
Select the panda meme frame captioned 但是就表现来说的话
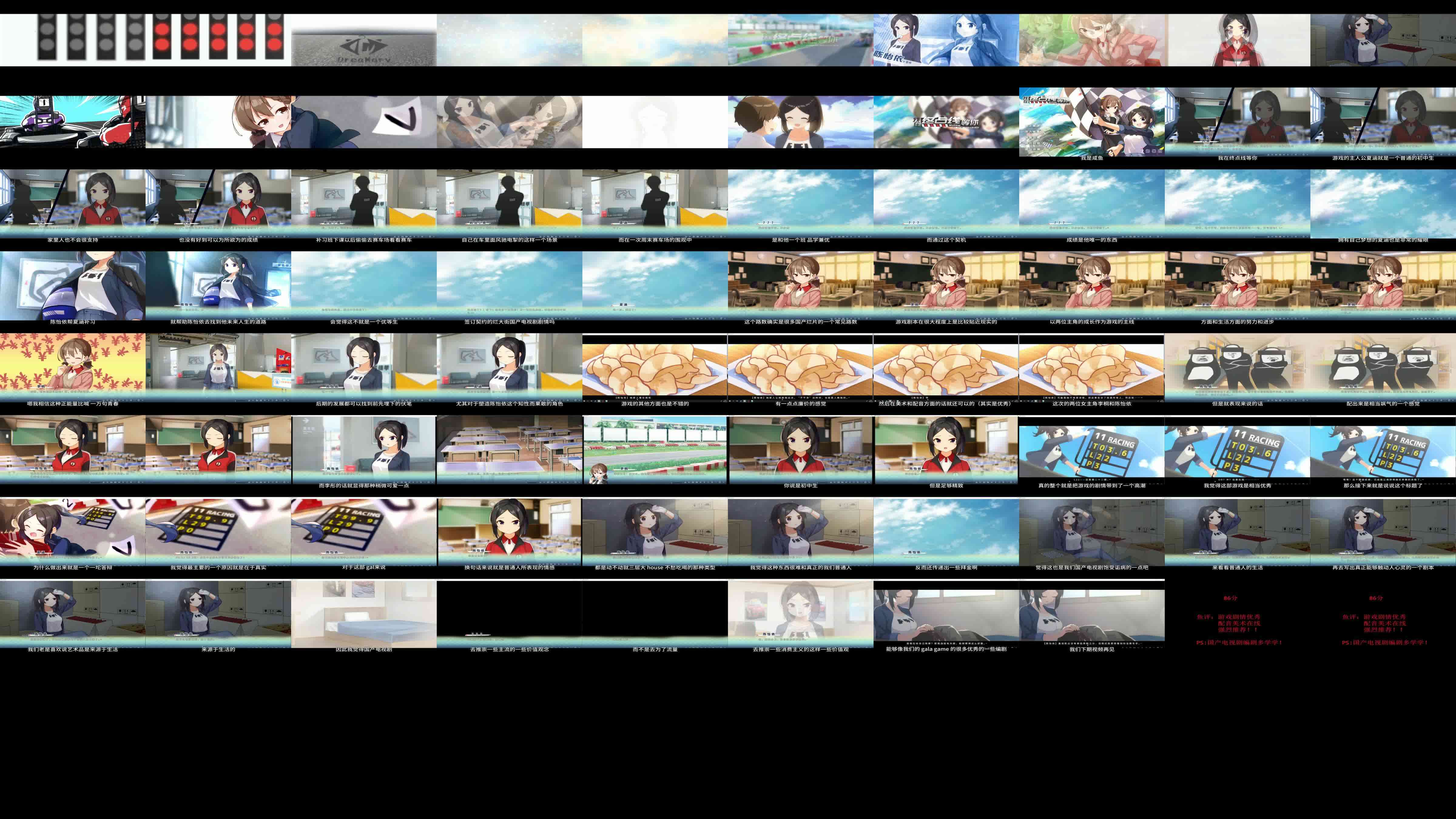pos(1238,368)
